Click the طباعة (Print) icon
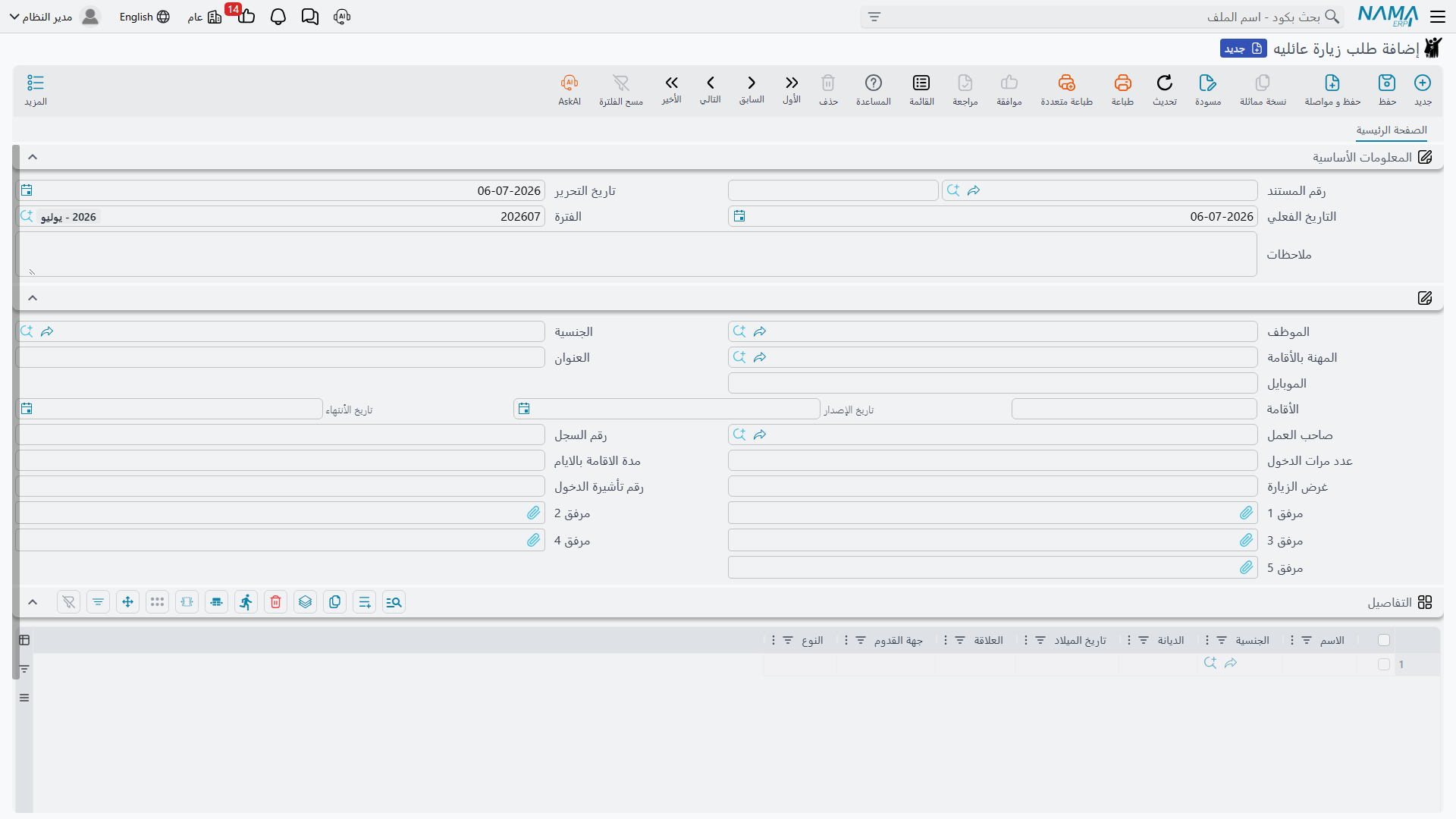The image size is (1456, 819). [1122, 83]
